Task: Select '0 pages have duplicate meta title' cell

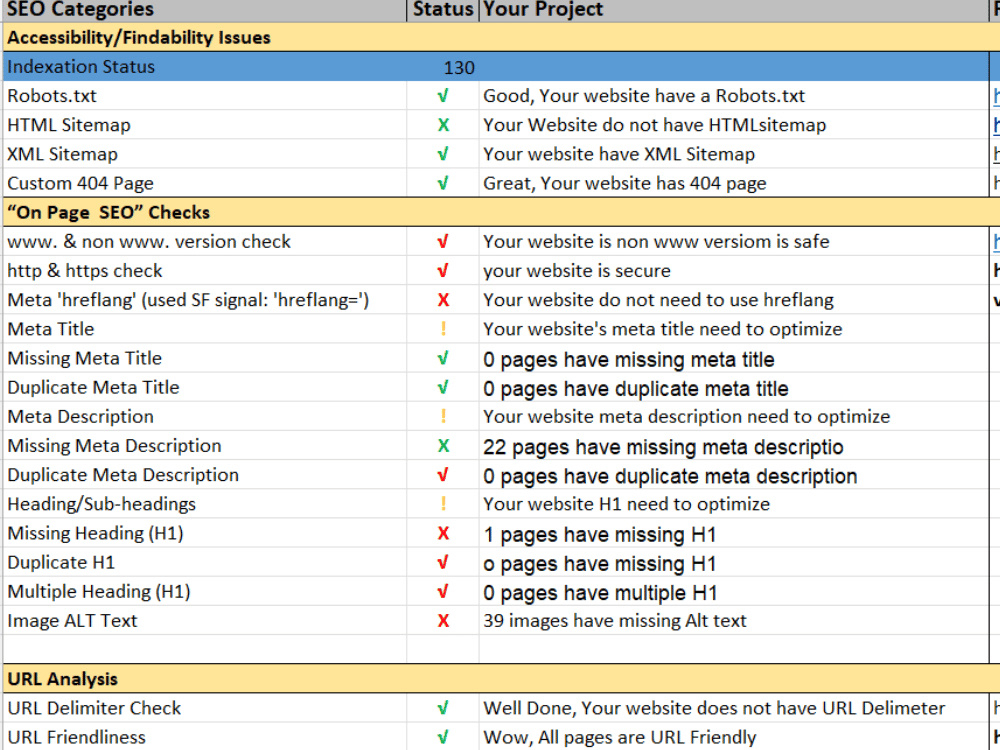Action: coord(733,388)
